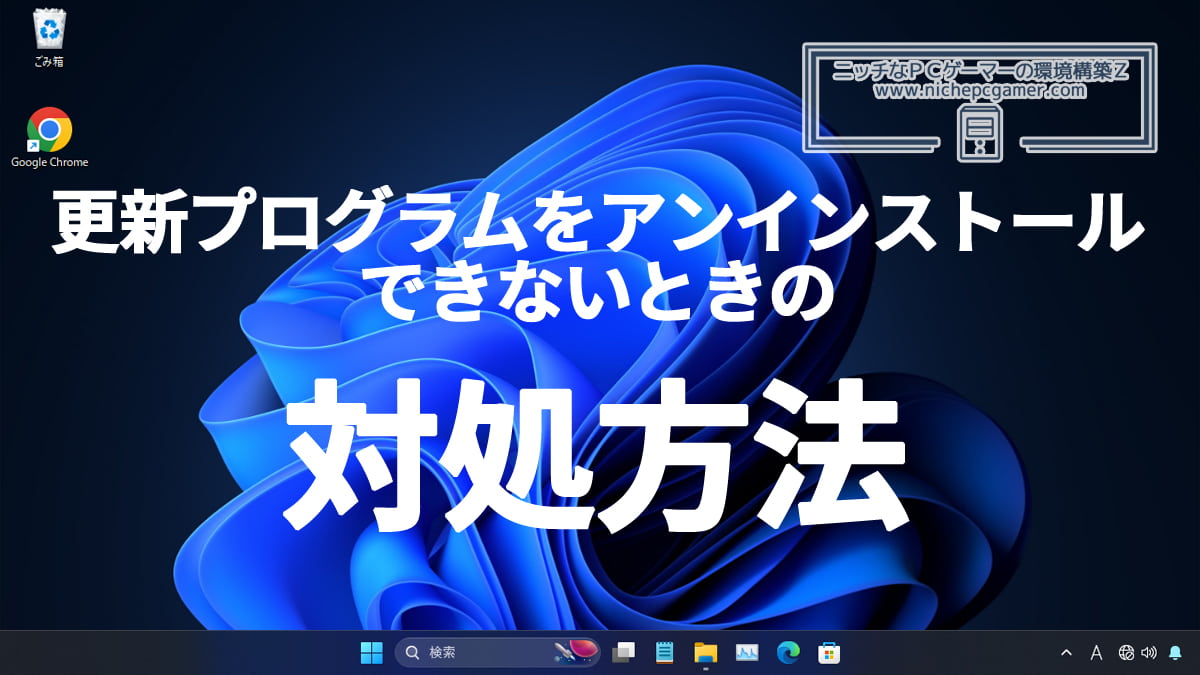
Task: Open notifications via the bell icon
Action: [1174, 653]
